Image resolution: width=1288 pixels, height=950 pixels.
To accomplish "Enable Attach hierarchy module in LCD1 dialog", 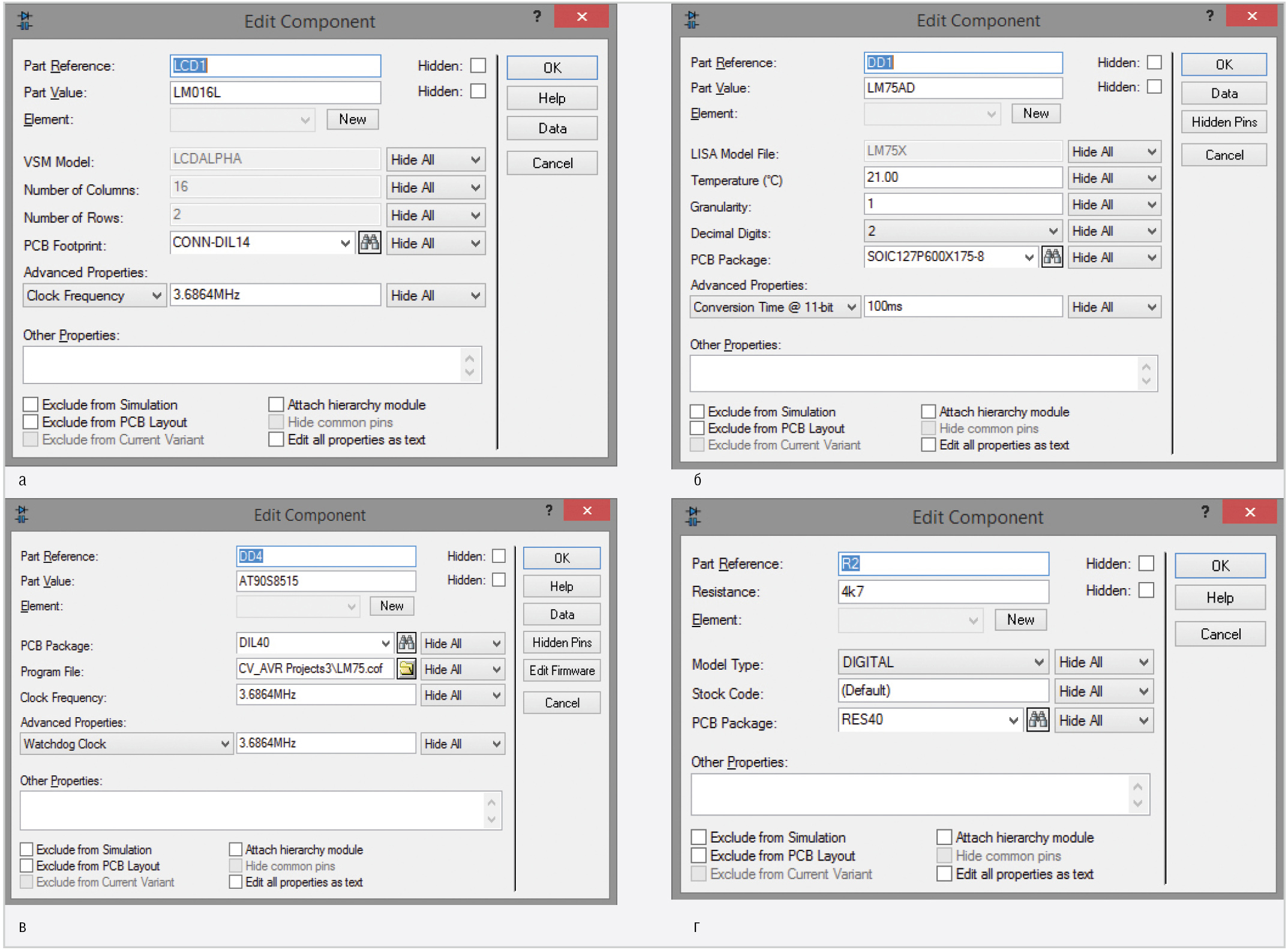I will tap(276, 404).
